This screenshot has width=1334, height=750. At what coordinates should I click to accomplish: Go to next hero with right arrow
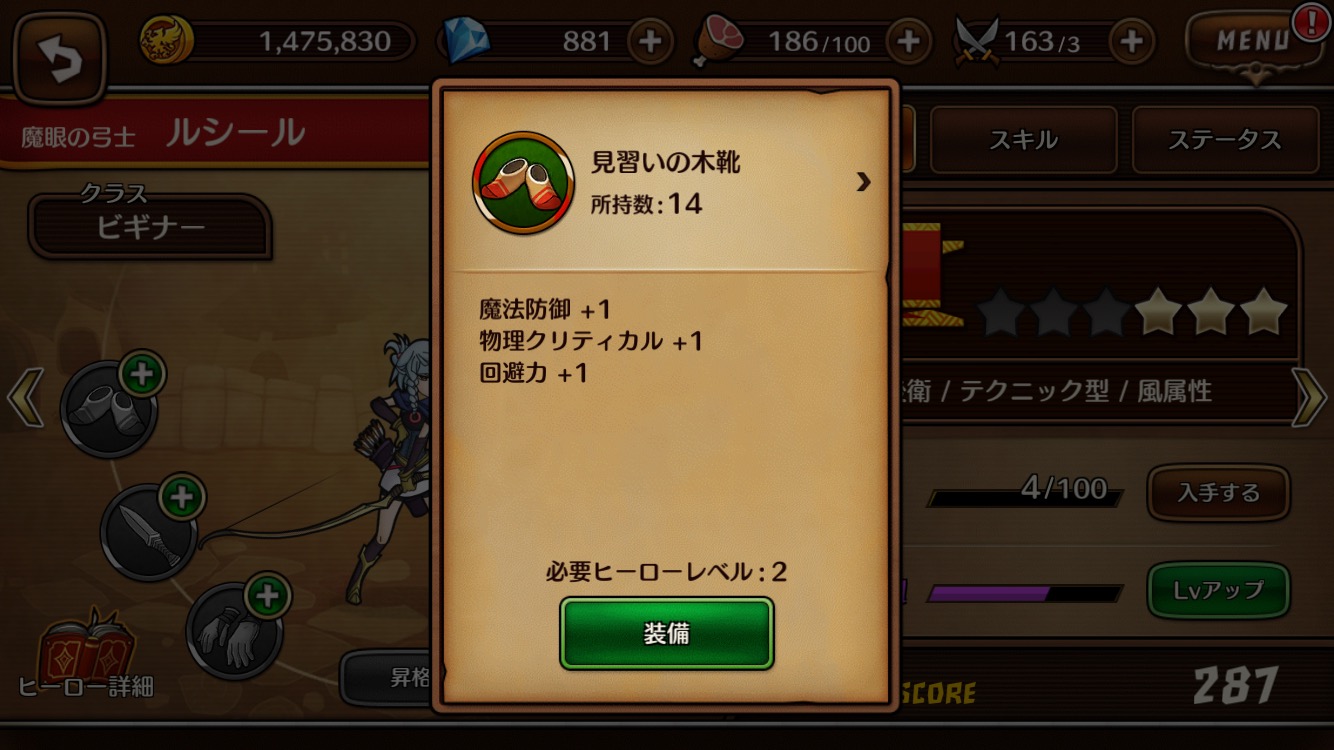(1309, 396)
